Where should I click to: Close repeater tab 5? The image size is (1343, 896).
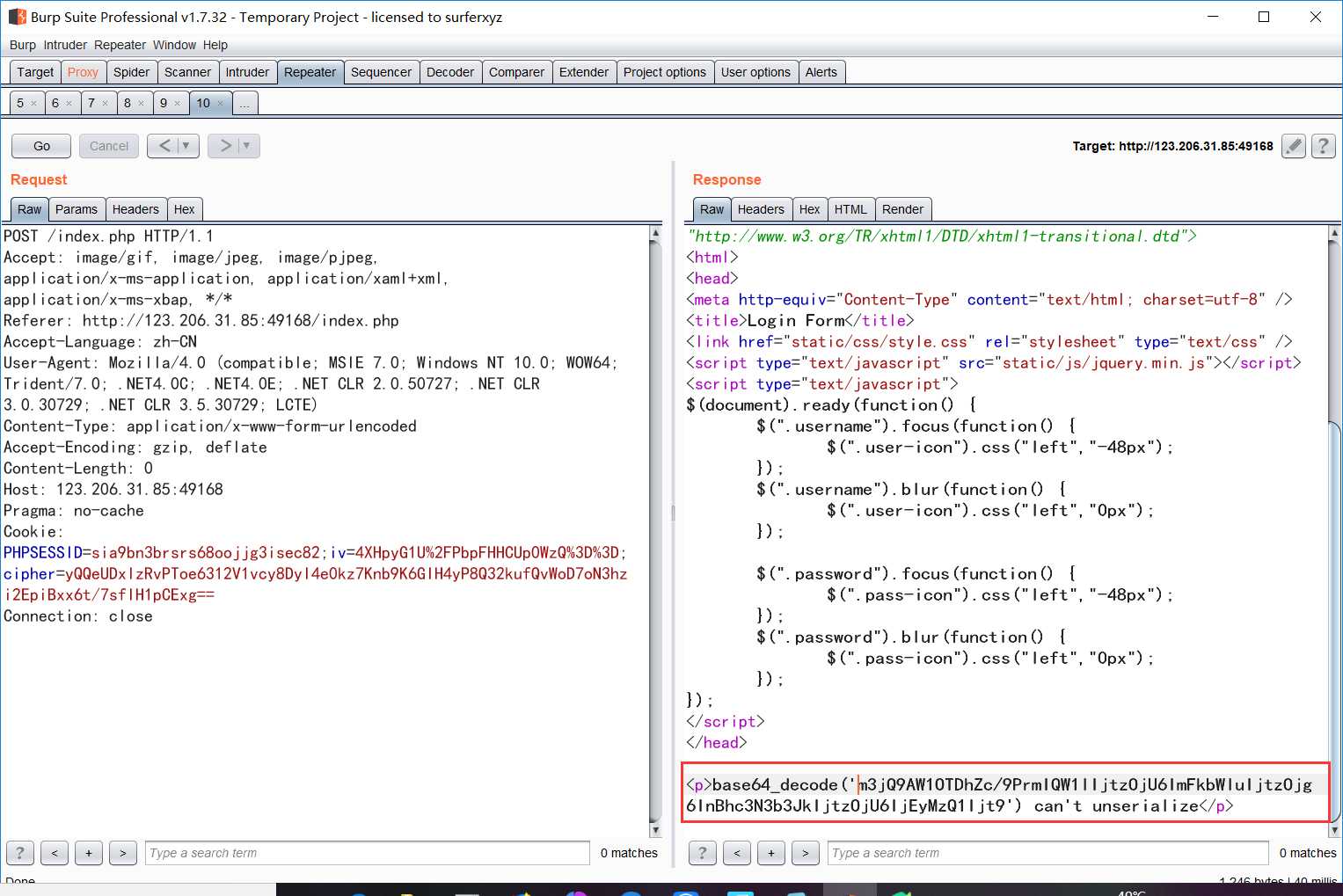coord(34,104)
